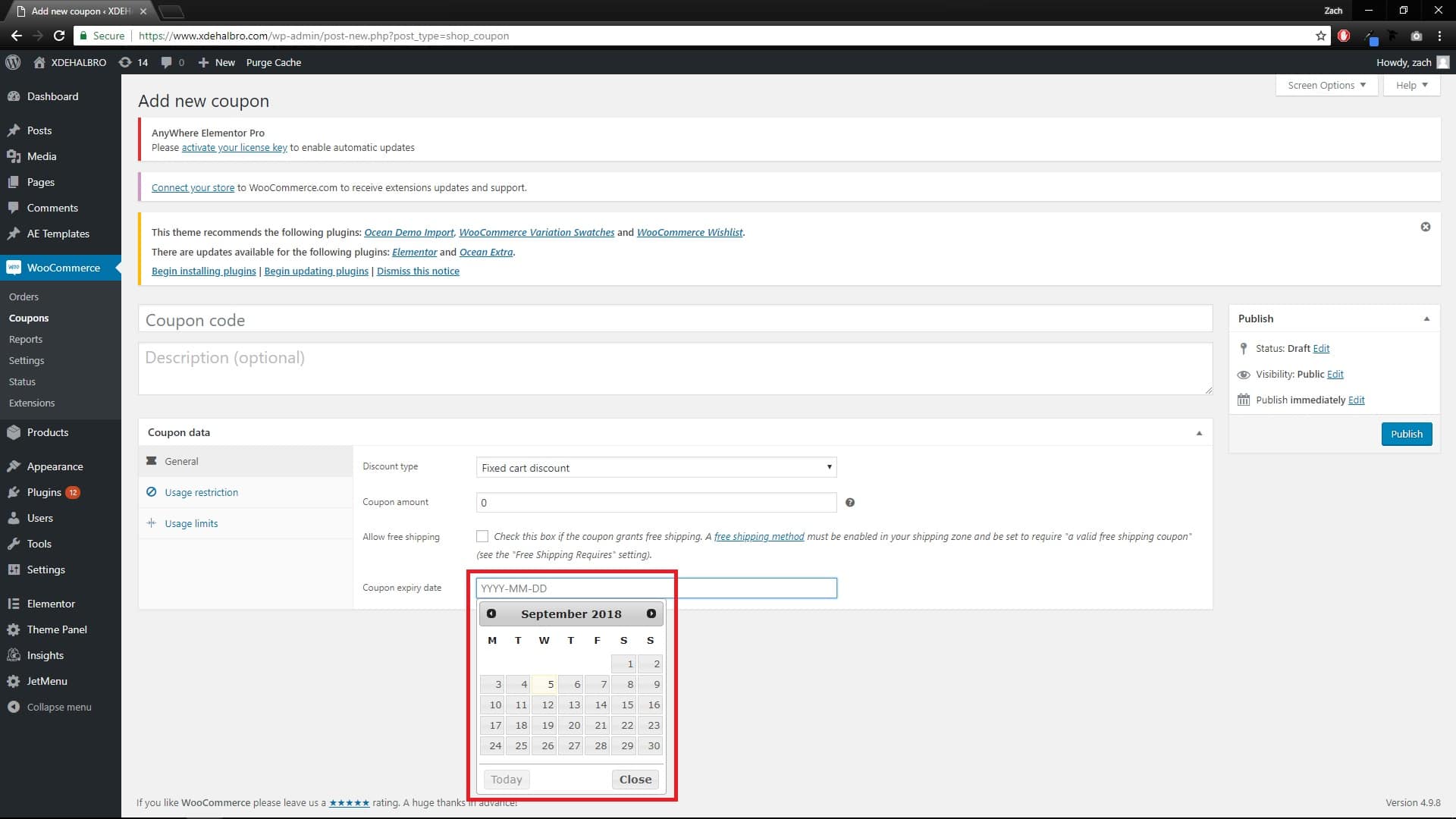Go to previous month in datepicker
1456x819 pixels.
pyautogui.click(x=491, y=613)
